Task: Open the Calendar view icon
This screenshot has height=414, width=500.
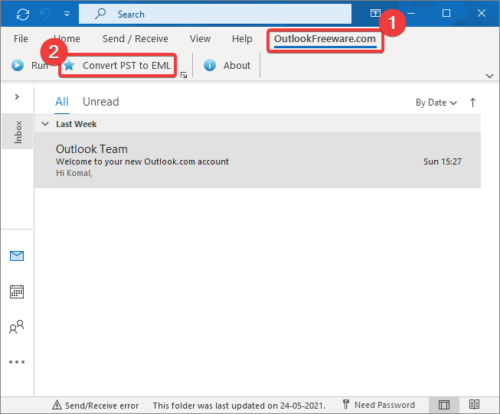Action: point(17,292)
